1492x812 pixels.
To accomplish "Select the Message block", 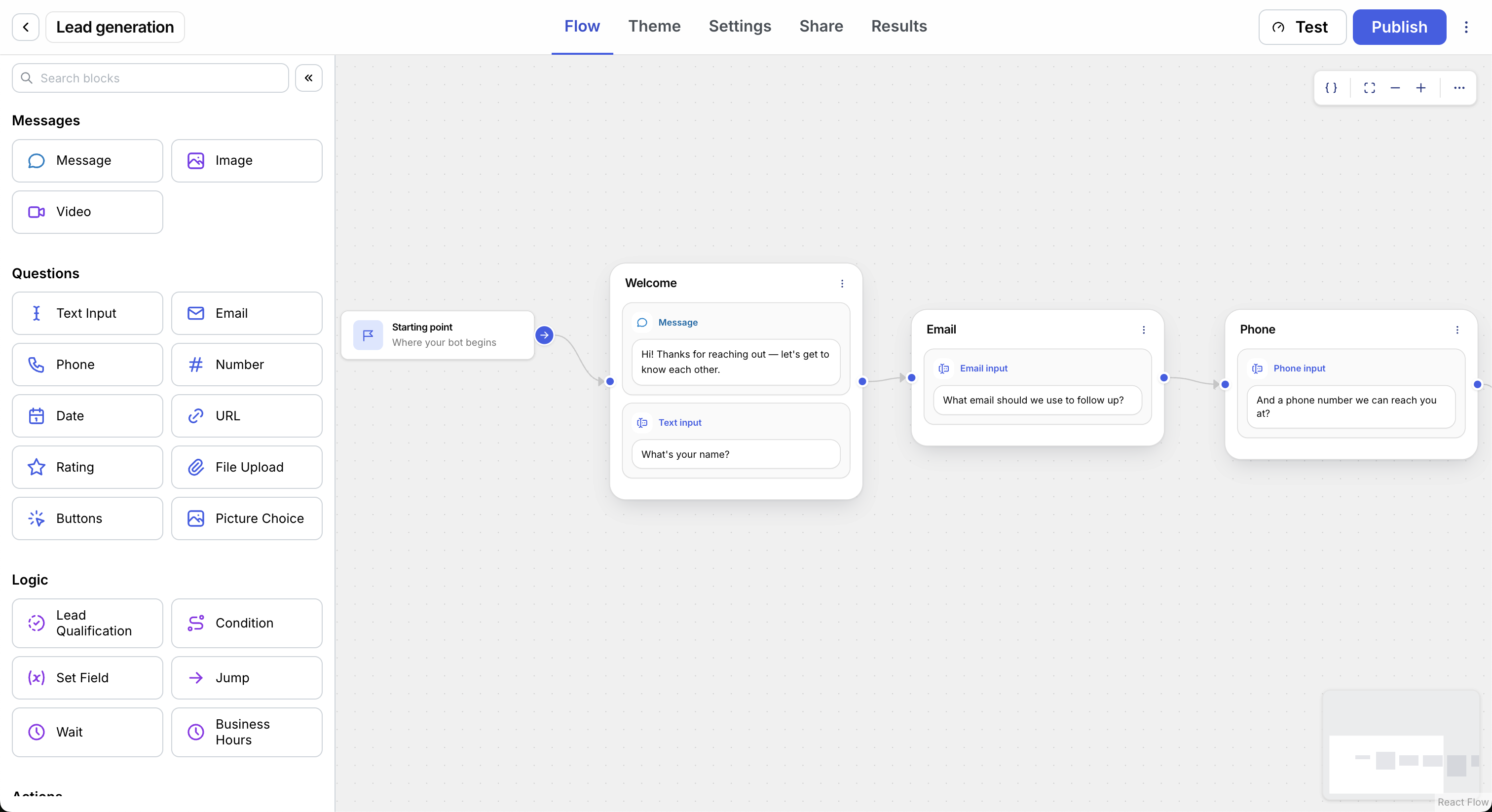I will coord(87,160).
